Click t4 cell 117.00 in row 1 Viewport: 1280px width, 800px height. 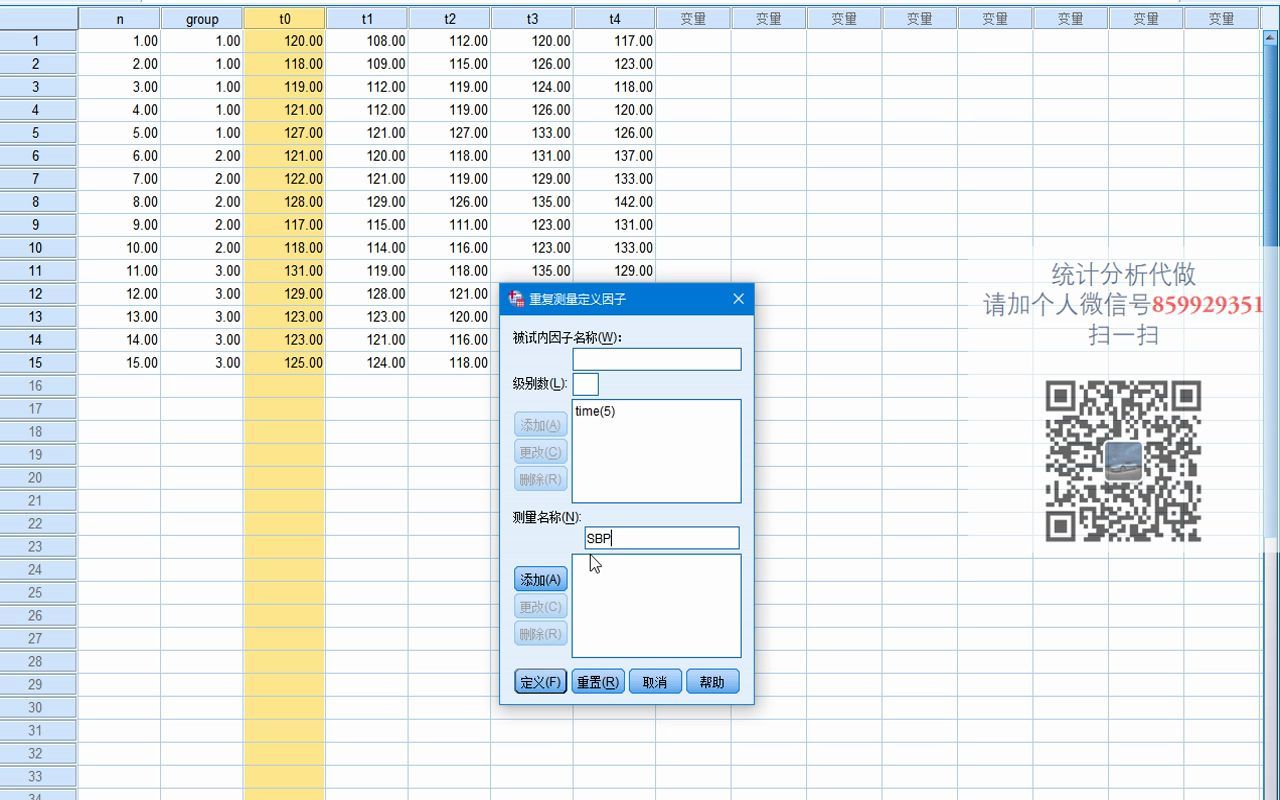pyautogui.click(x=614, y=41)
